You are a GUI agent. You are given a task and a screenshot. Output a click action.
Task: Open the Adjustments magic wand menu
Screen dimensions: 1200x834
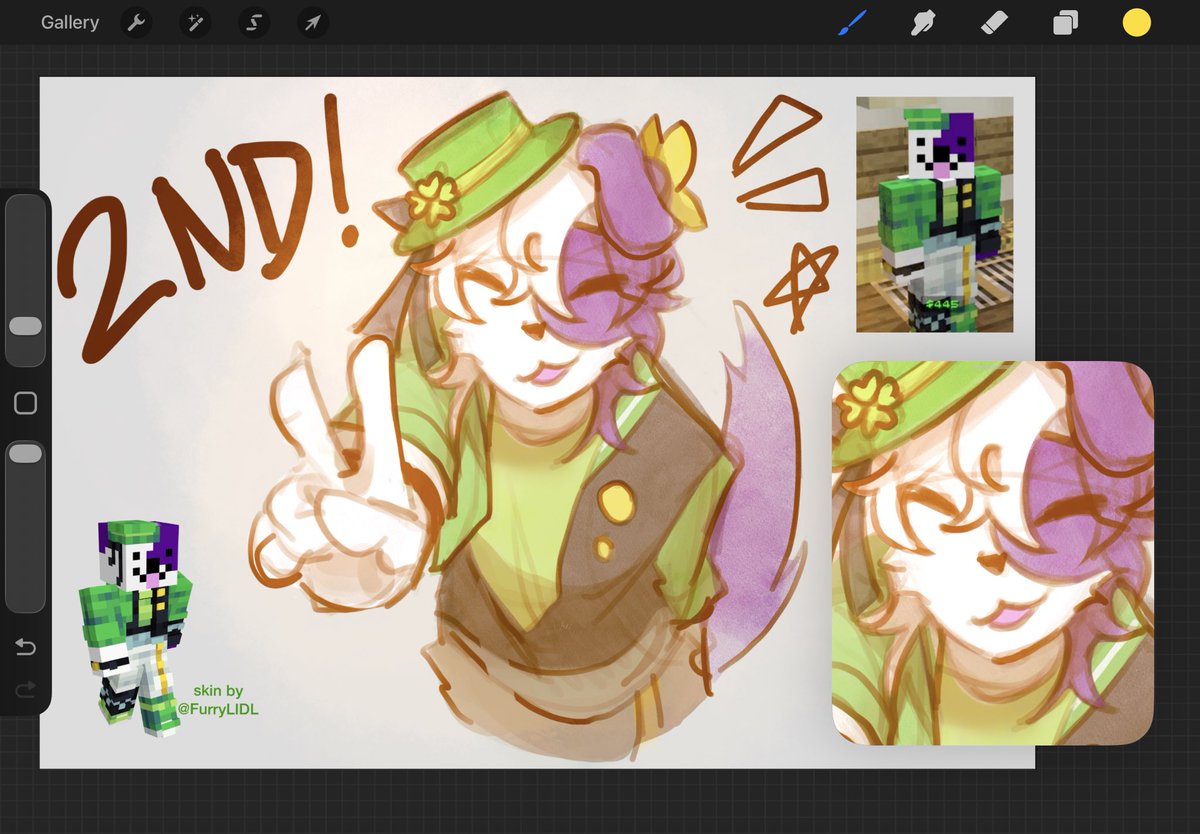click(x=195, y=23)
